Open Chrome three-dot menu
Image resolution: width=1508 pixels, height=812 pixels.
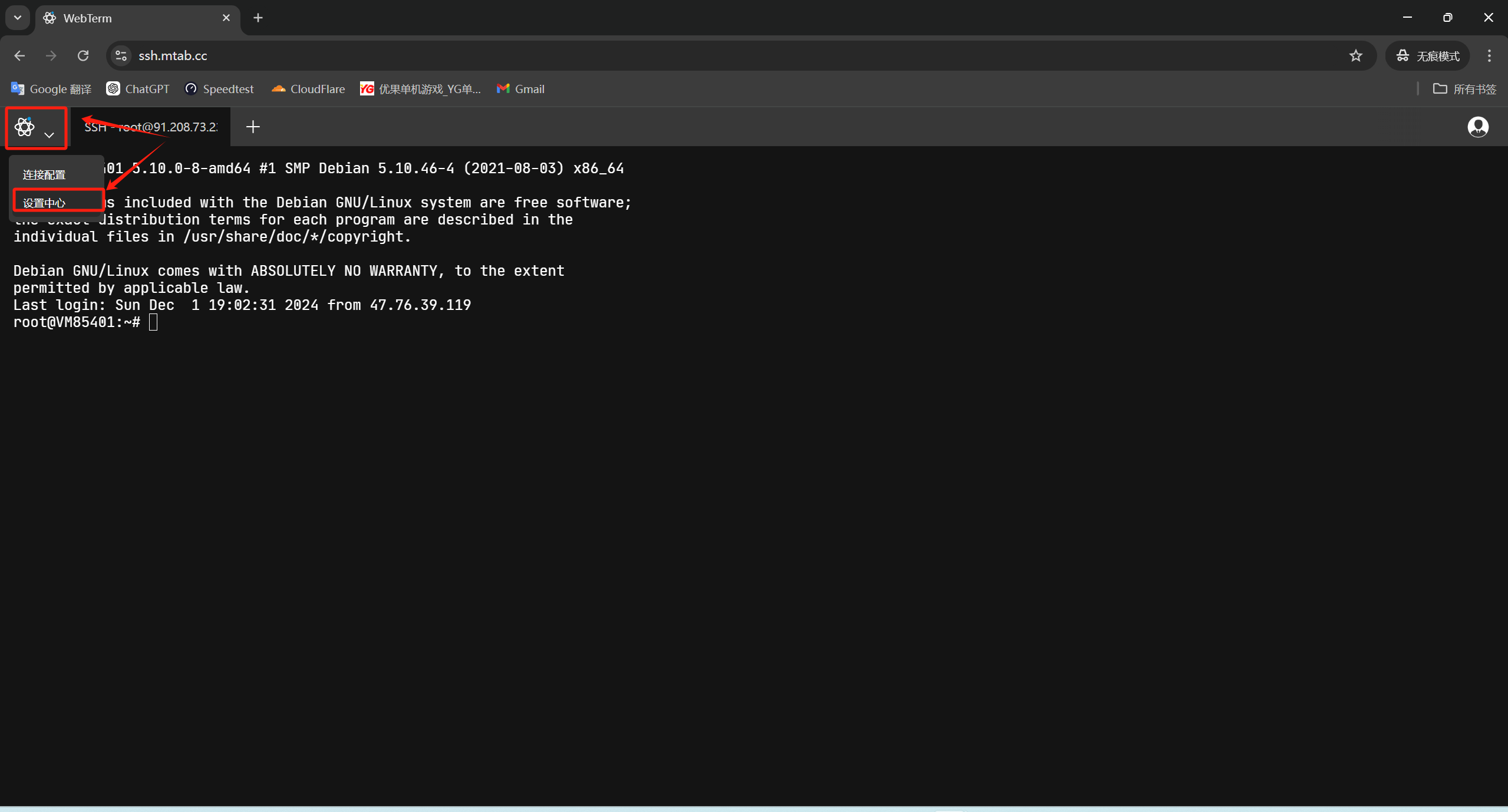pos(1489,55)
